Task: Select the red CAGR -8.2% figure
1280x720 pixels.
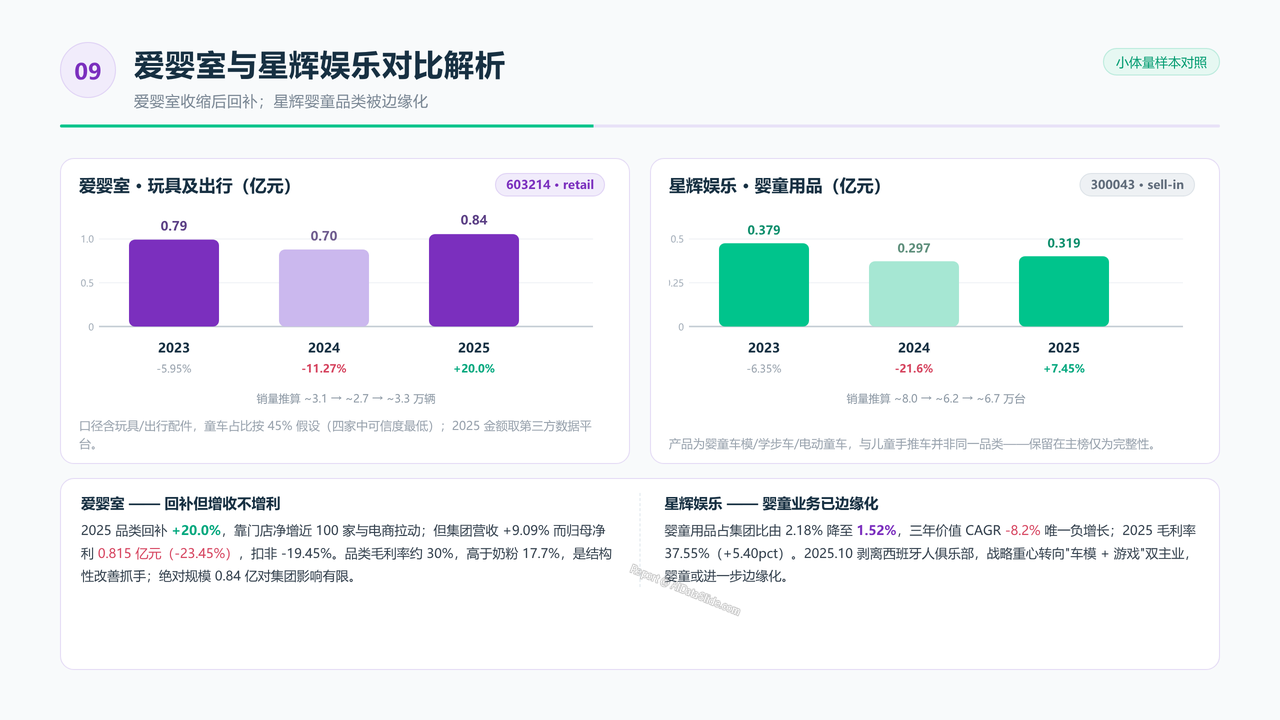Action: [x=1022, y=530]
